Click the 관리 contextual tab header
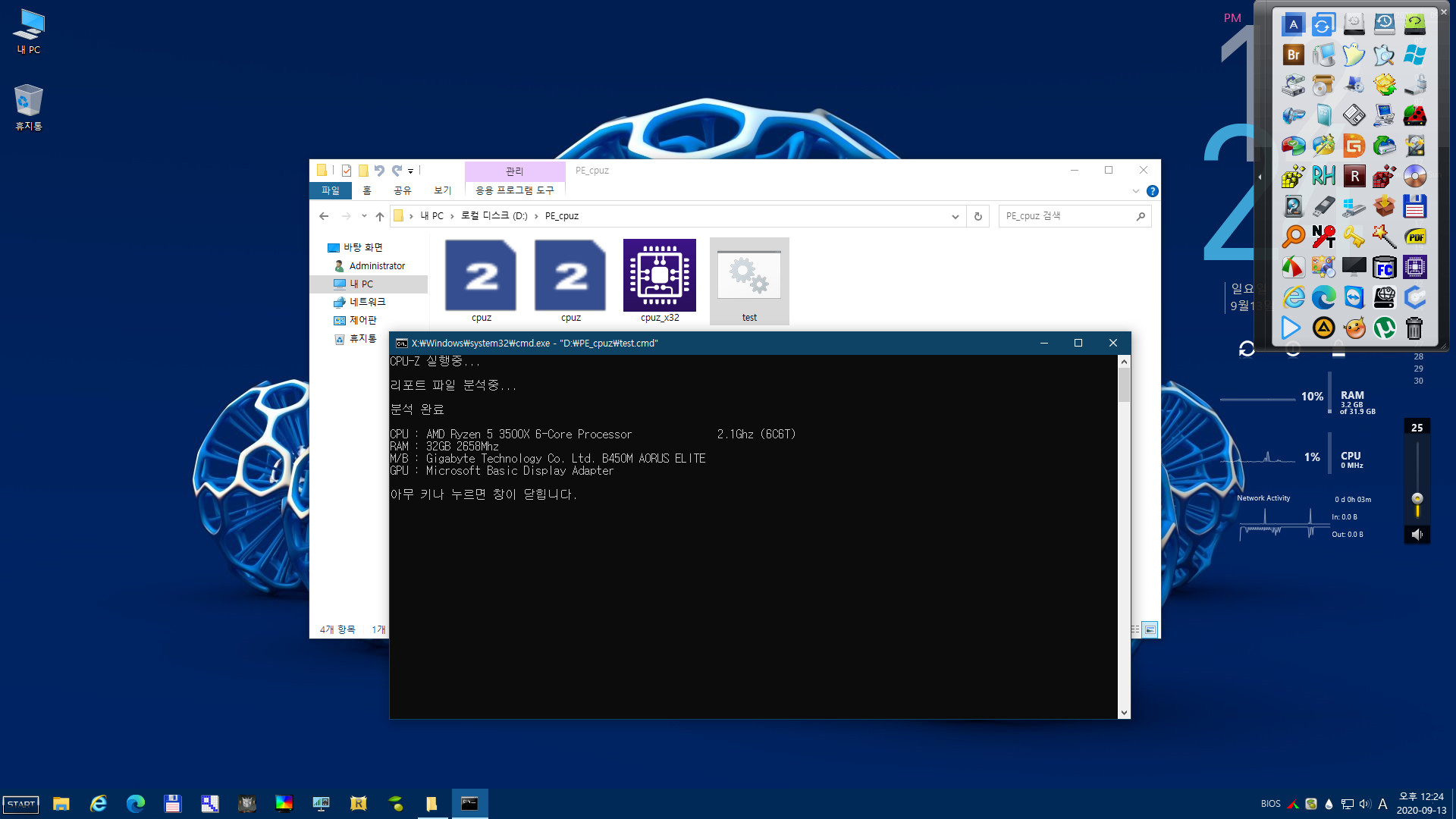Screen dimensions: 1456x819 515,171
